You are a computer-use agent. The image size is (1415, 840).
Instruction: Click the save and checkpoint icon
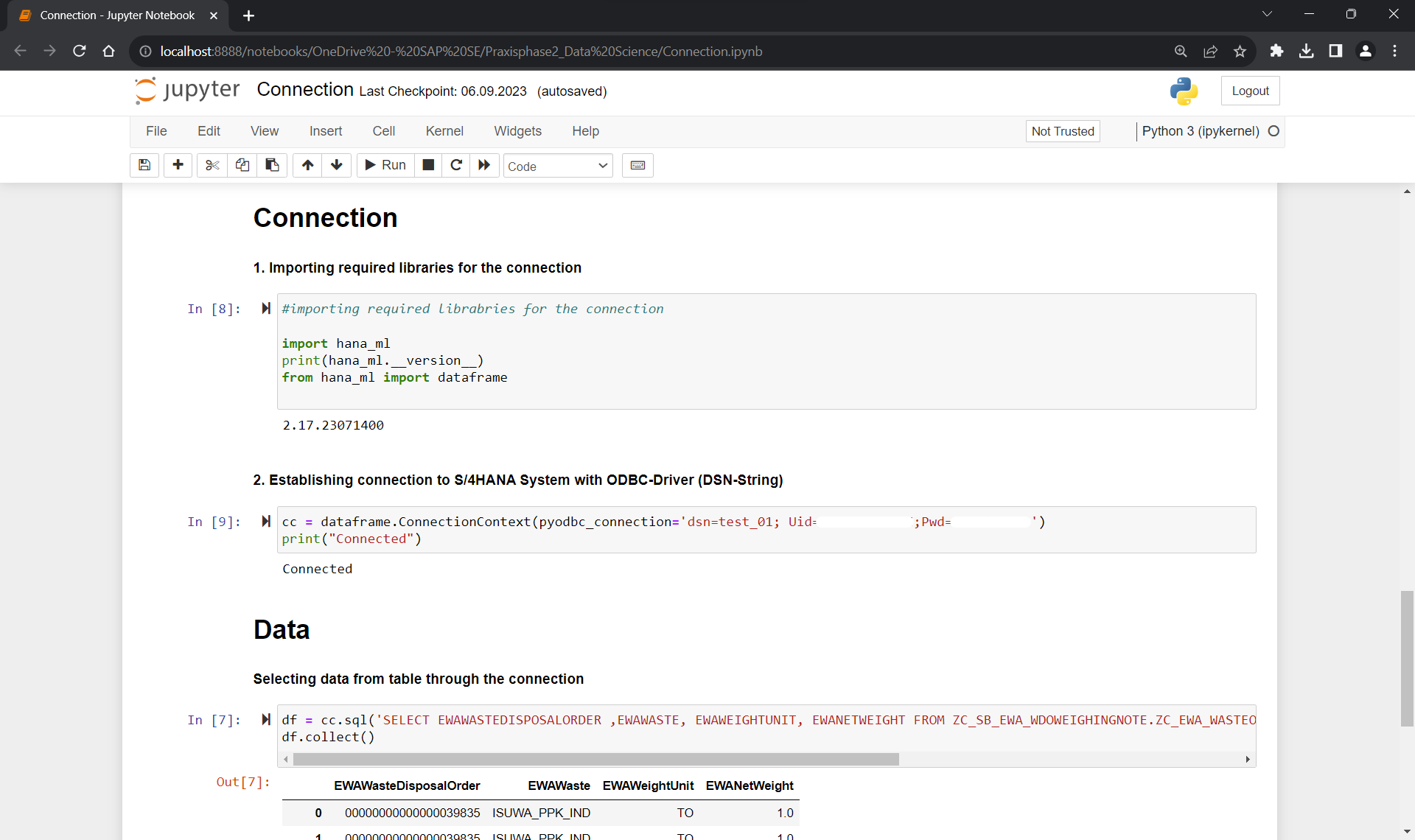[144, 165]
